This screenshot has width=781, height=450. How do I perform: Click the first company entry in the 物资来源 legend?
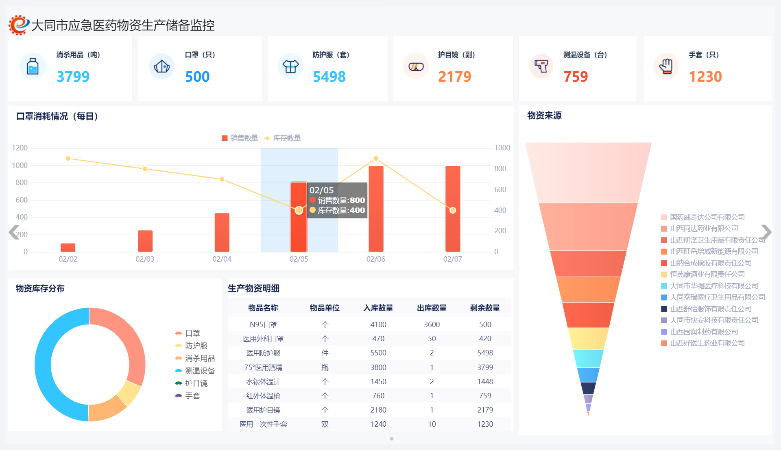[x=703, y=217]
